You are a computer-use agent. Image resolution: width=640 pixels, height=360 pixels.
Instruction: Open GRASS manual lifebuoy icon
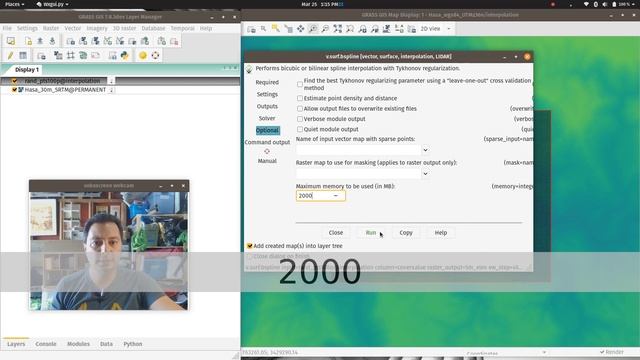click(x=156, y=55)
